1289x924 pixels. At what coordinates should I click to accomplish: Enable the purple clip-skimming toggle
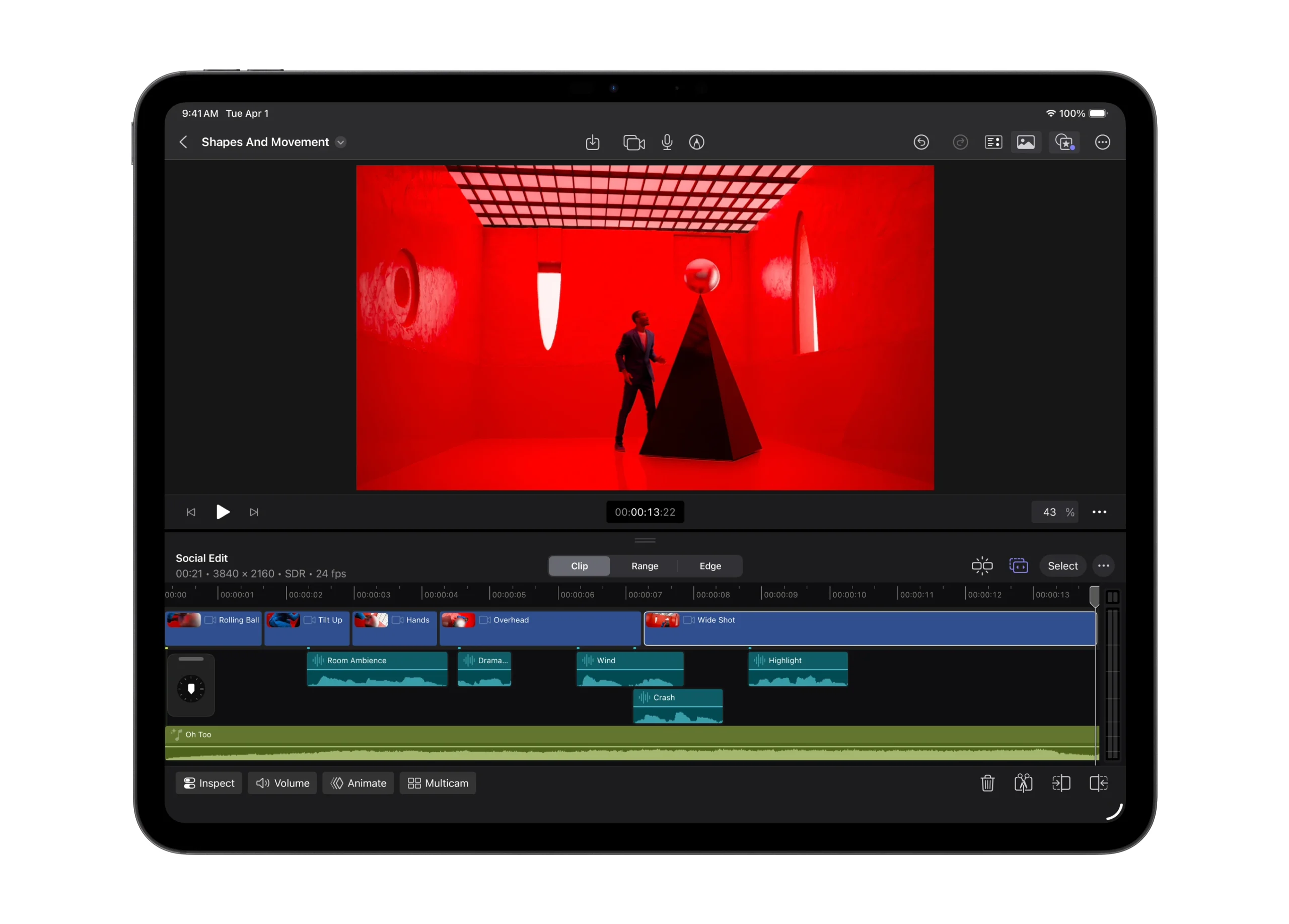(x=1019, y=565)
